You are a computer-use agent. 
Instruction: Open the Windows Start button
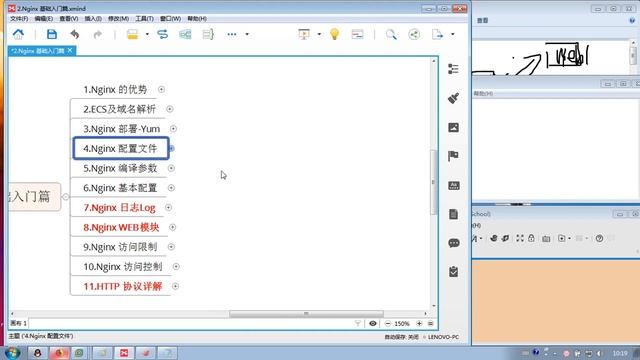pos(12,353)
